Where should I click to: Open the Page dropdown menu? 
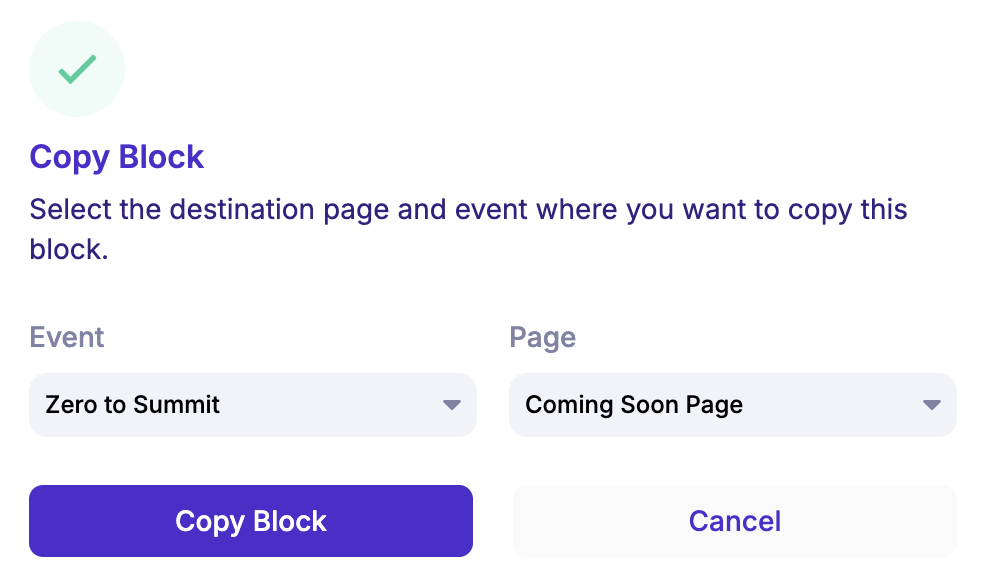click(732, 405)
